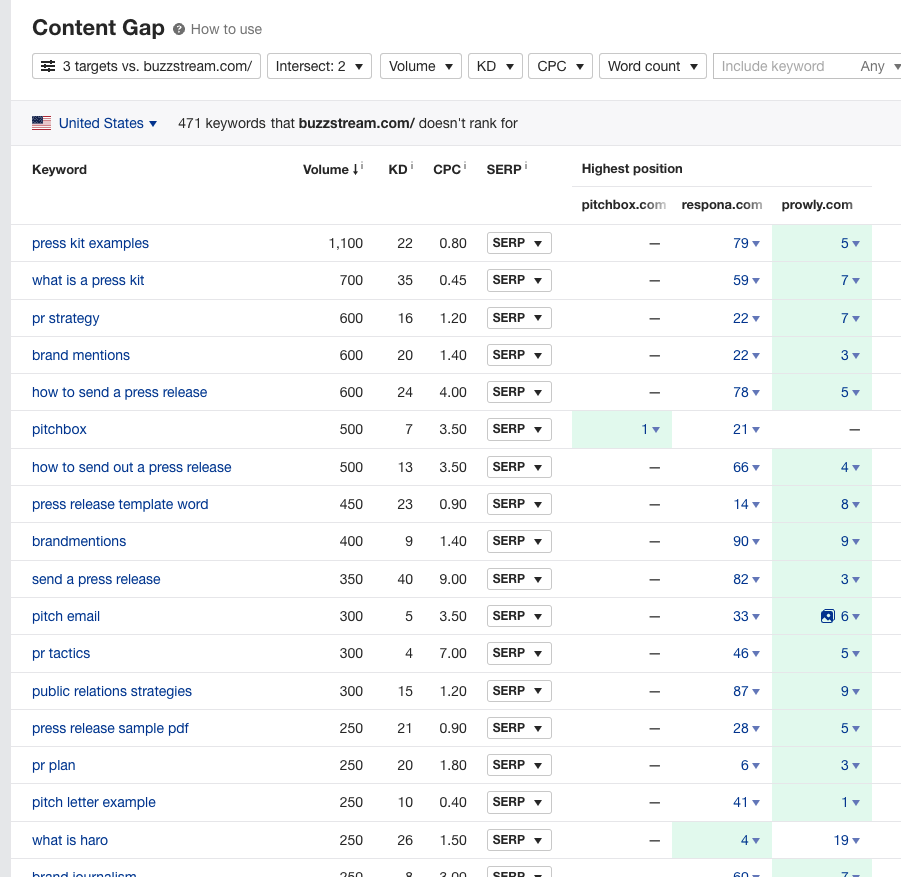Open the CPC filter dropdown
901x877 pixels.
pos(560,66)
